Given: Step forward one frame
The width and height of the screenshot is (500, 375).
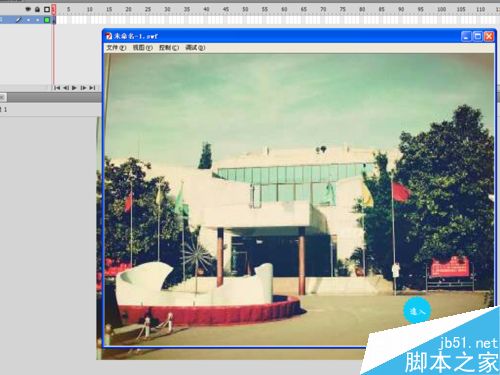Looking at the screenshot, I should click(83, 88).
